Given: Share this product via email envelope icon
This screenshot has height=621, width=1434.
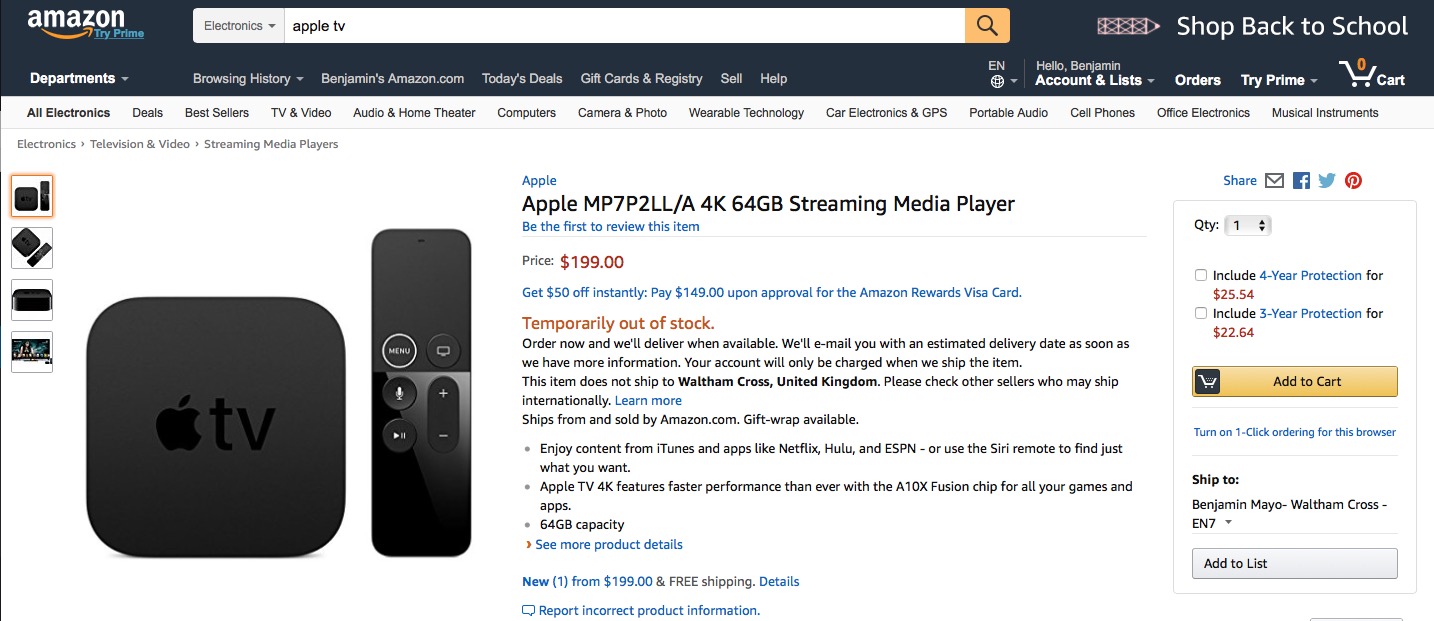Looking at the screenshot, I should [x=1274, y=181].
